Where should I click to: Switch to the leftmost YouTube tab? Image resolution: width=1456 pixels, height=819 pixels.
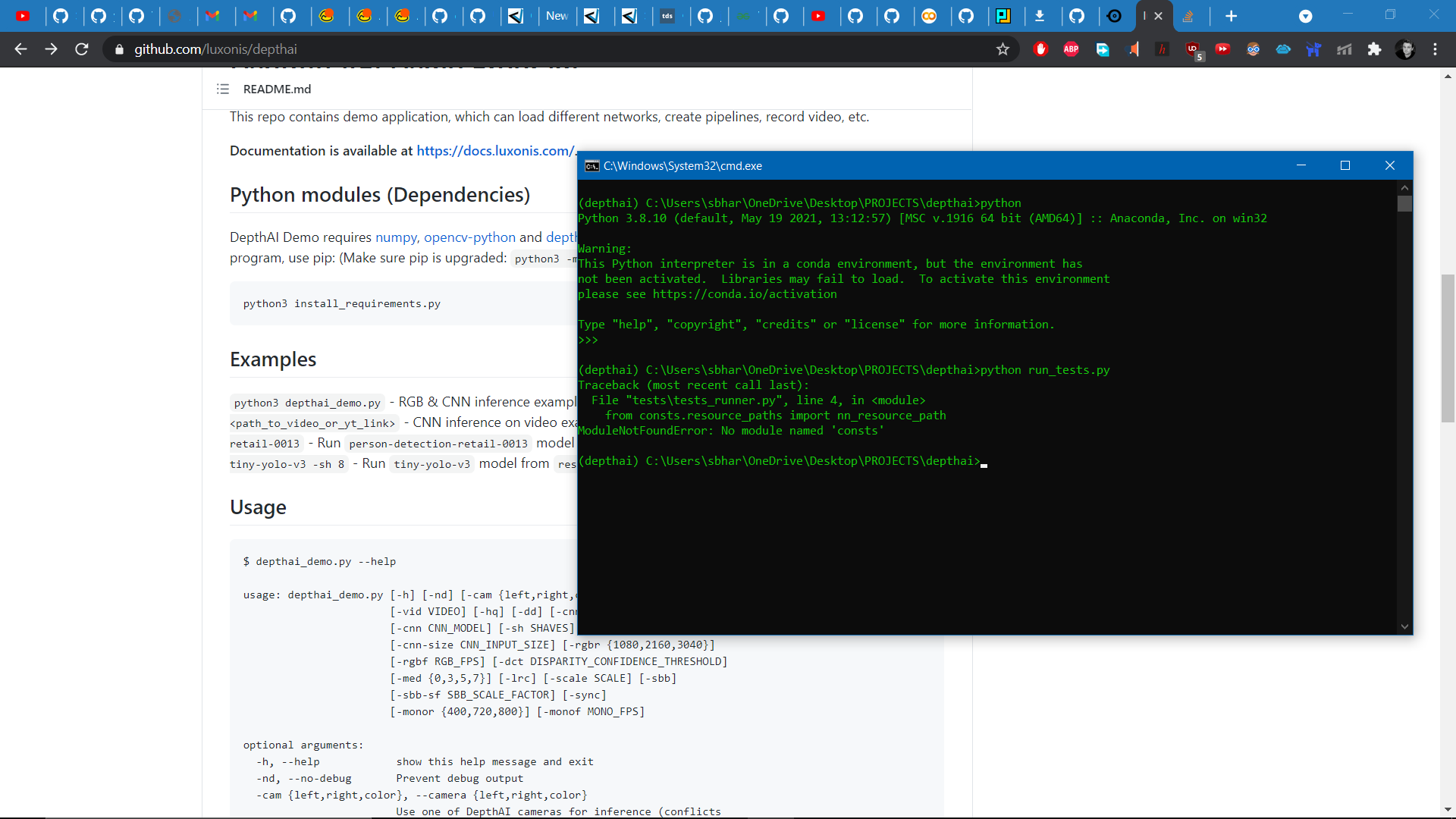click(x=24, y=16)
